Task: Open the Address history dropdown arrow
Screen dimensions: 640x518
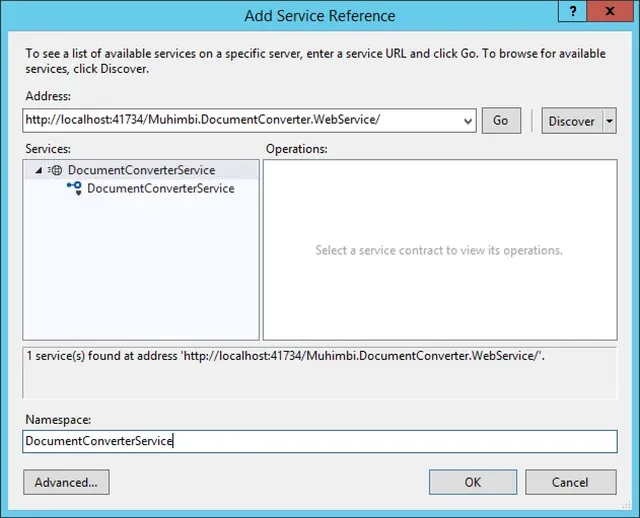Action: (468, 121)
